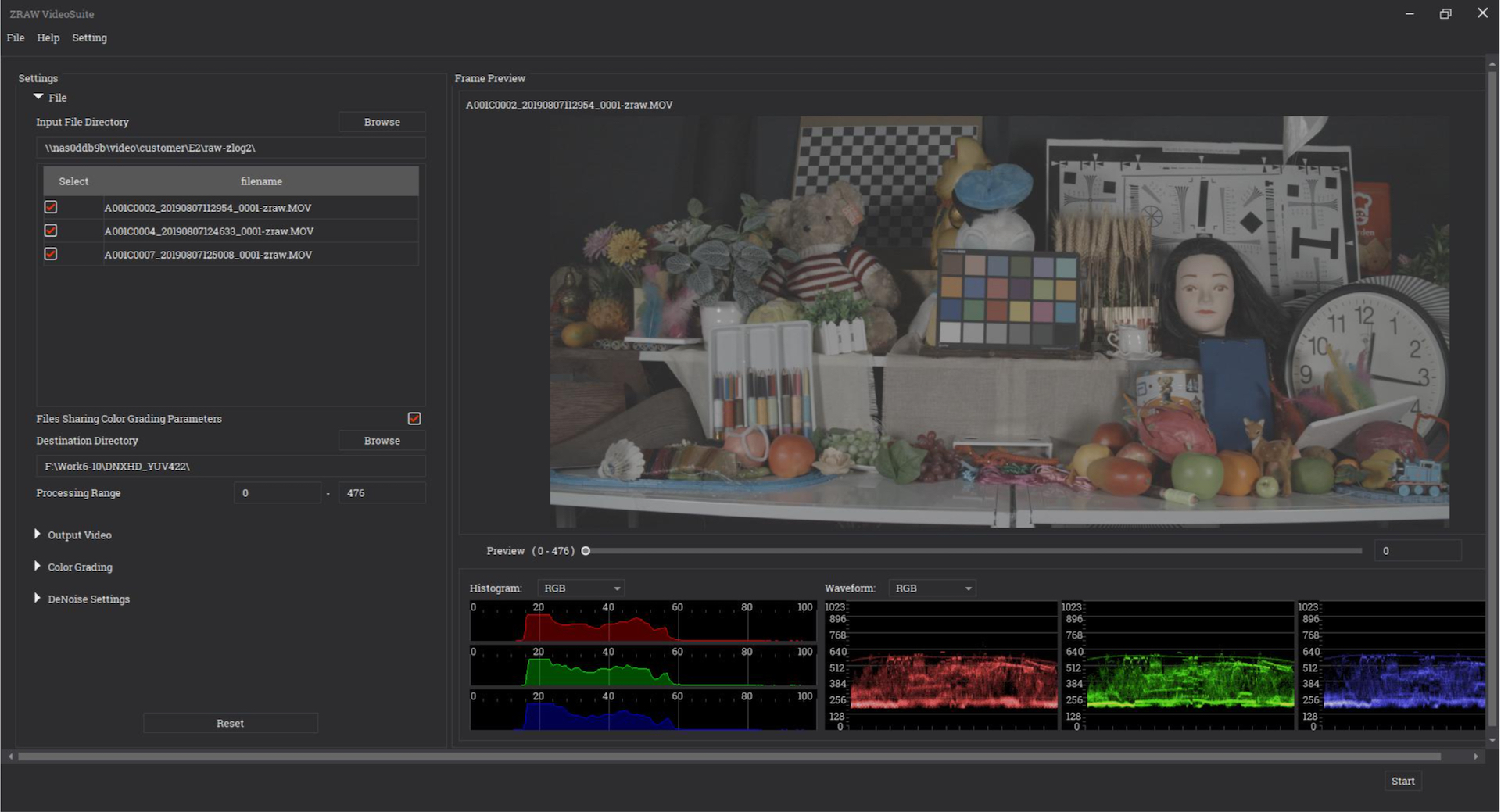This screenshot has height=812, width=1501.
Task: Uncheck file A001C0002 checkbox
Action: (x=51, y=207)
